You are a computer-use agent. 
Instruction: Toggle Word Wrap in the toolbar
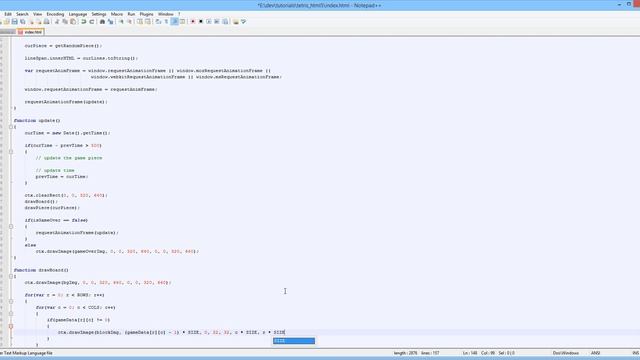click(158, 22)
